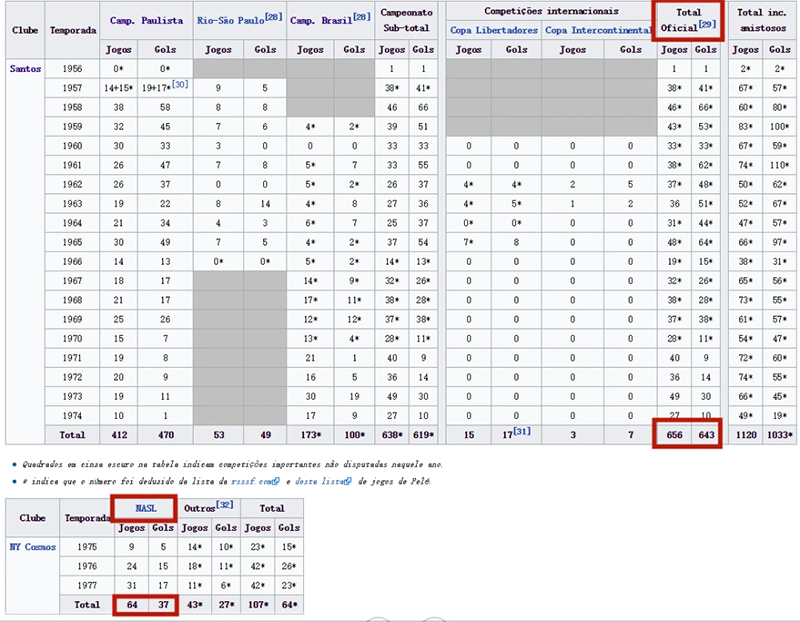Select the 656 Total Oficial games cell

674,435
